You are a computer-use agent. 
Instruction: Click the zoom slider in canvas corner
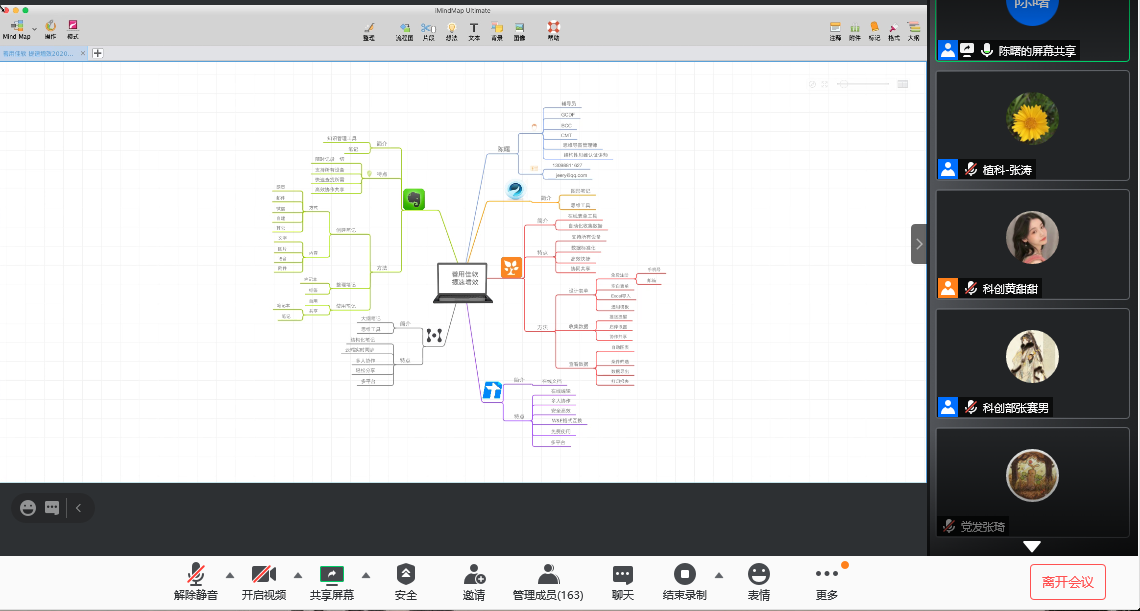coord(862,84)
